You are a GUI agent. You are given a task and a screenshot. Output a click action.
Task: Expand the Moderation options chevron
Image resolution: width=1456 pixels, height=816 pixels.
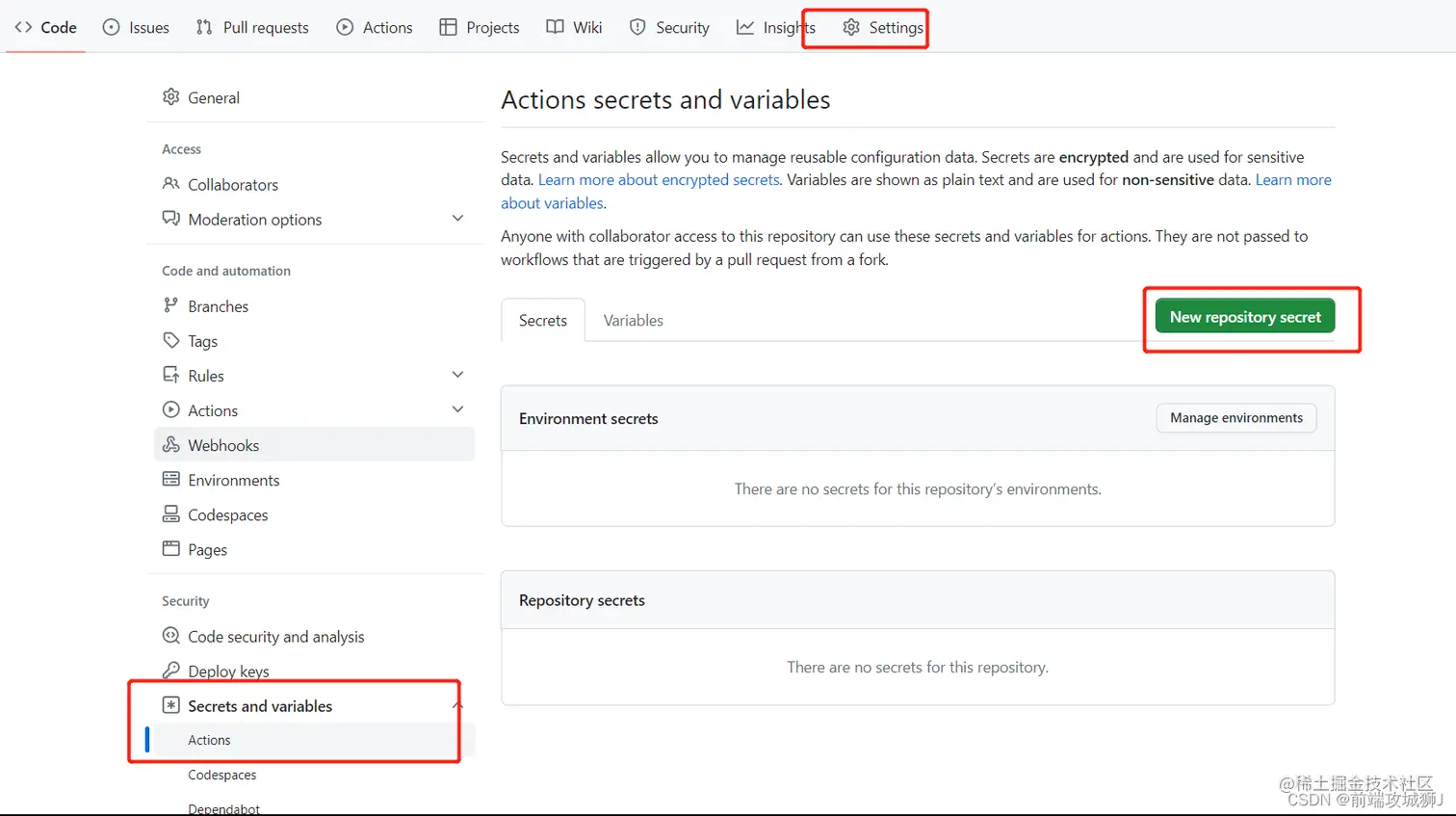coord(458,219)
